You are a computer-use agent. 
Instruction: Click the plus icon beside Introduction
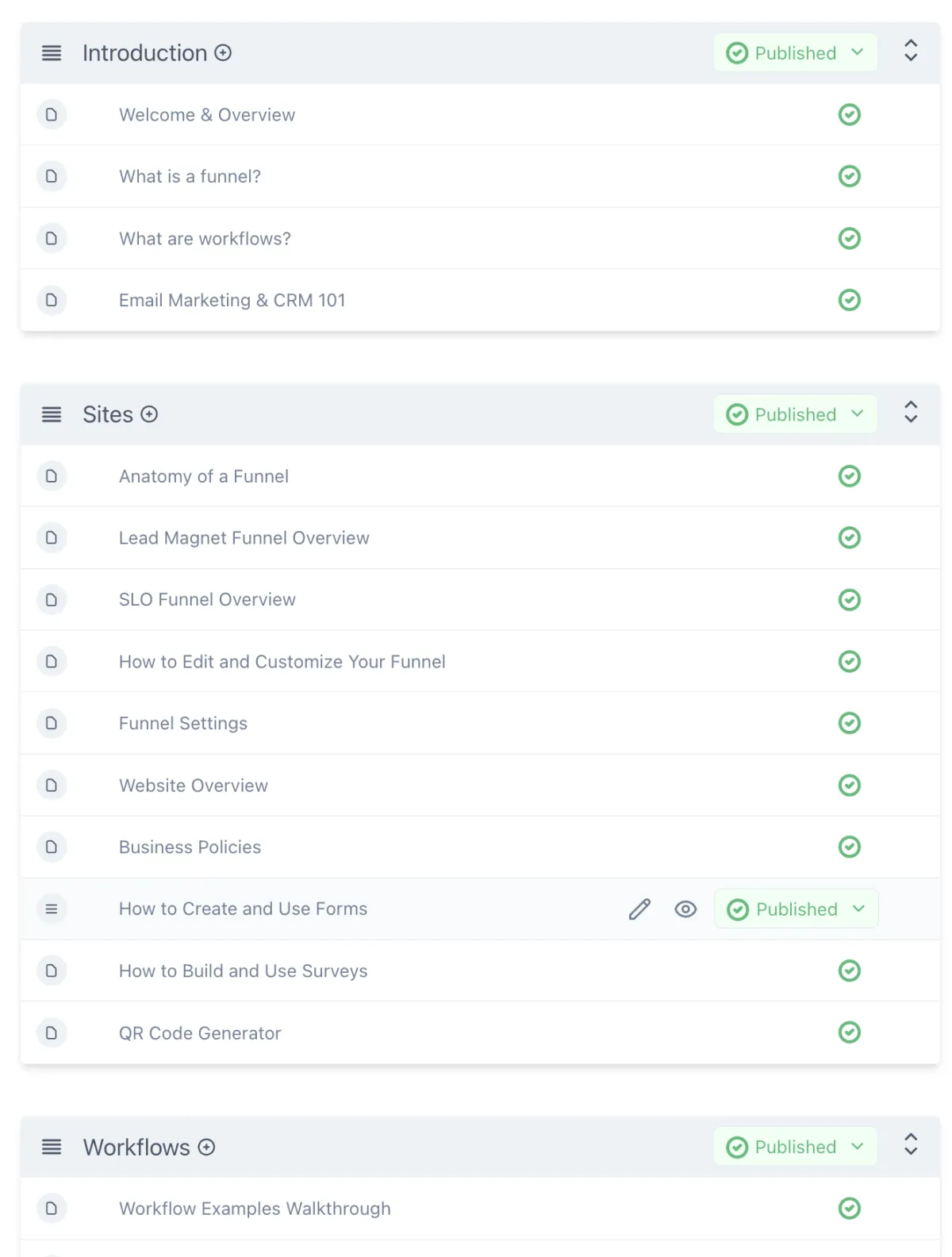pos(224,53)
